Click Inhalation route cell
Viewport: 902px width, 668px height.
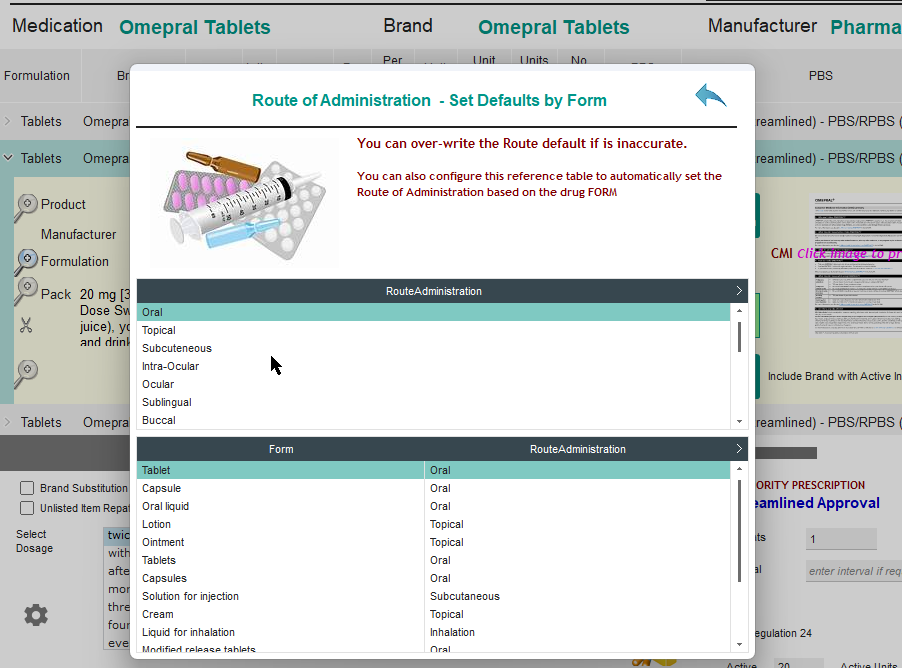tap(578, 632)
